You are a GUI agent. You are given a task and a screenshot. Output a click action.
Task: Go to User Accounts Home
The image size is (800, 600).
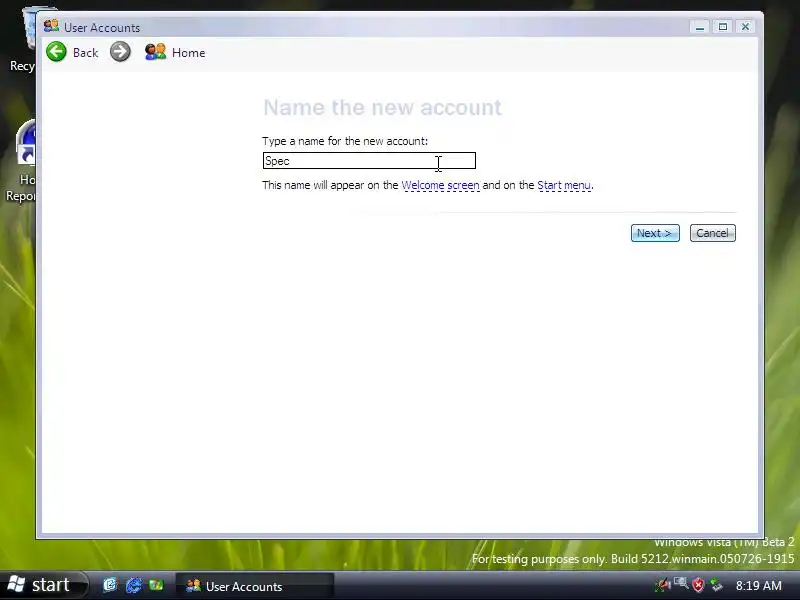click(x=175, y=53)
